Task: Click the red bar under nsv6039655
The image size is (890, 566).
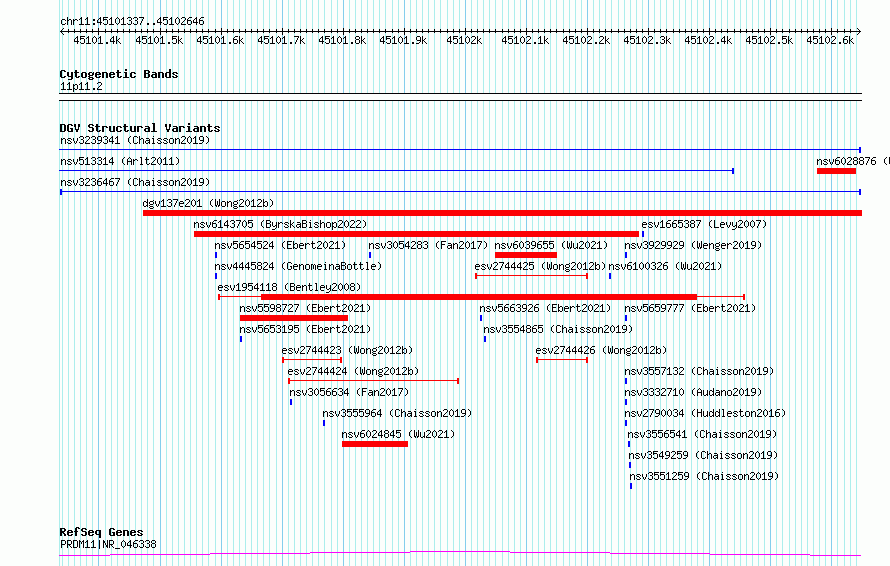Action: [526, 255]
